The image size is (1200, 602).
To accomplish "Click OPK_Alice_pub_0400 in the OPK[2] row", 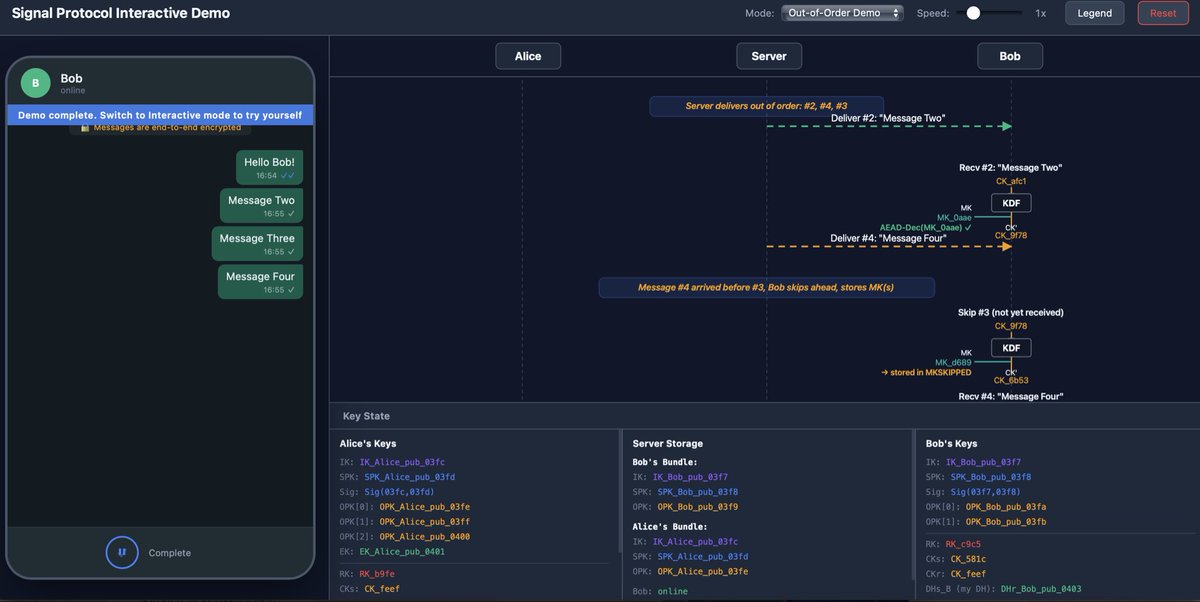I will 427,537.
